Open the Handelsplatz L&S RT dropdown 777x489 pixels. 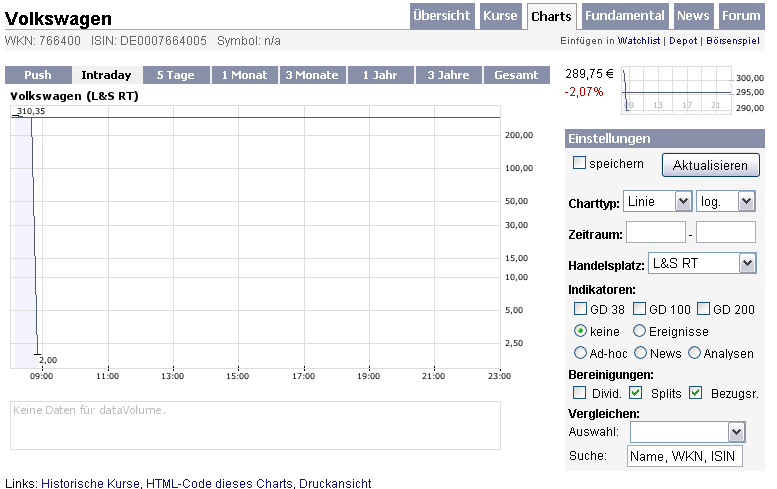pyautogui.click(x=702, y=263)
